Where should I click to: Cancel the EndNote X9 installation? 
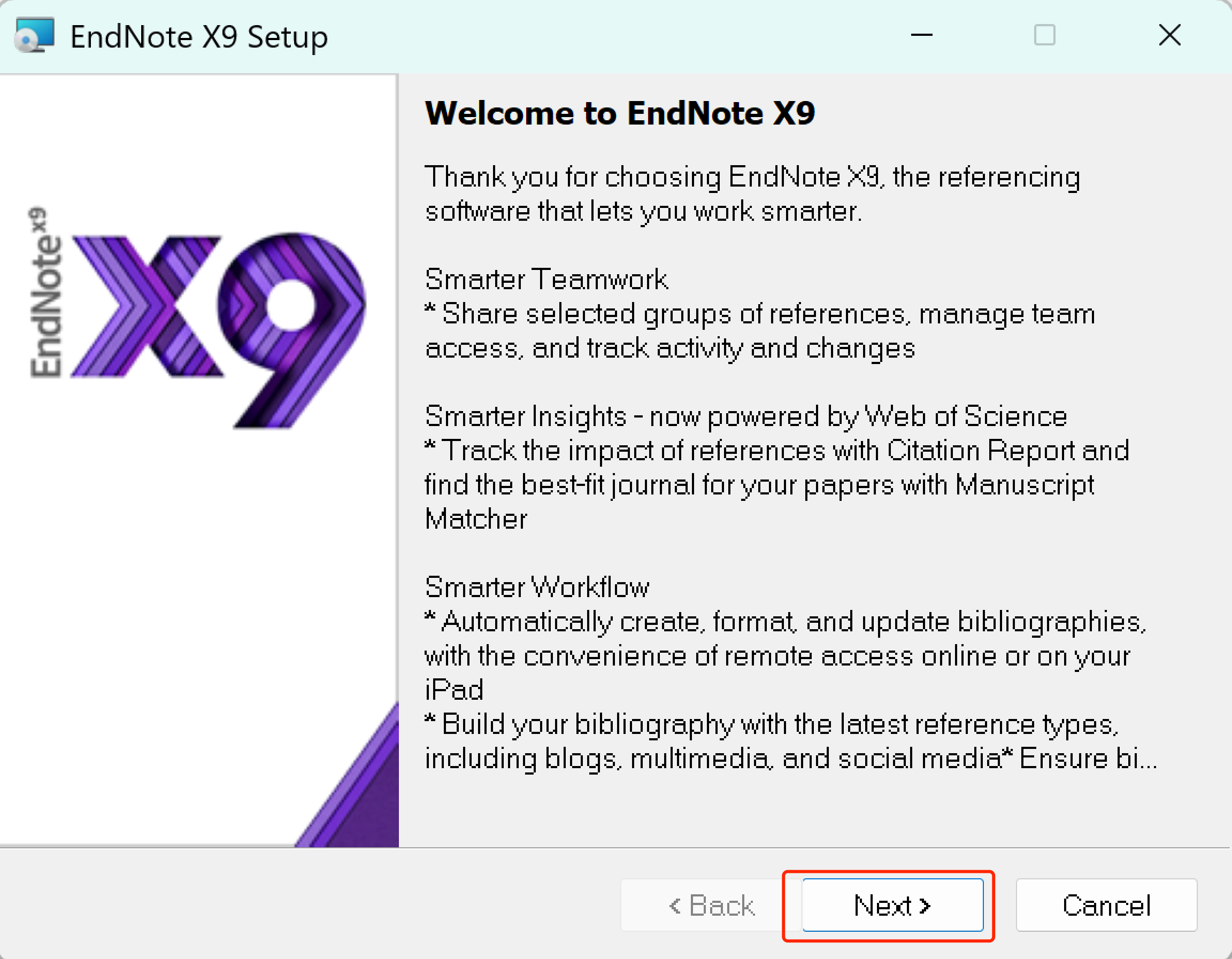click(x=1107, y=906)
